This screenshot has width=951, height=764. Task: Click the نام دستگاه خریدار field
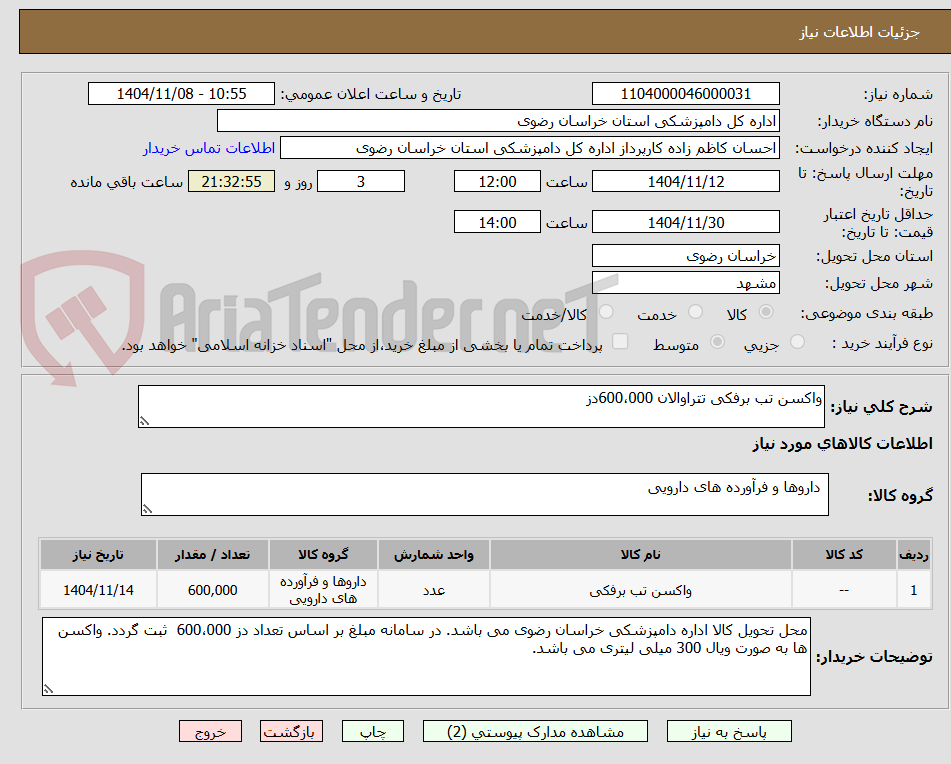click(498, 121)
